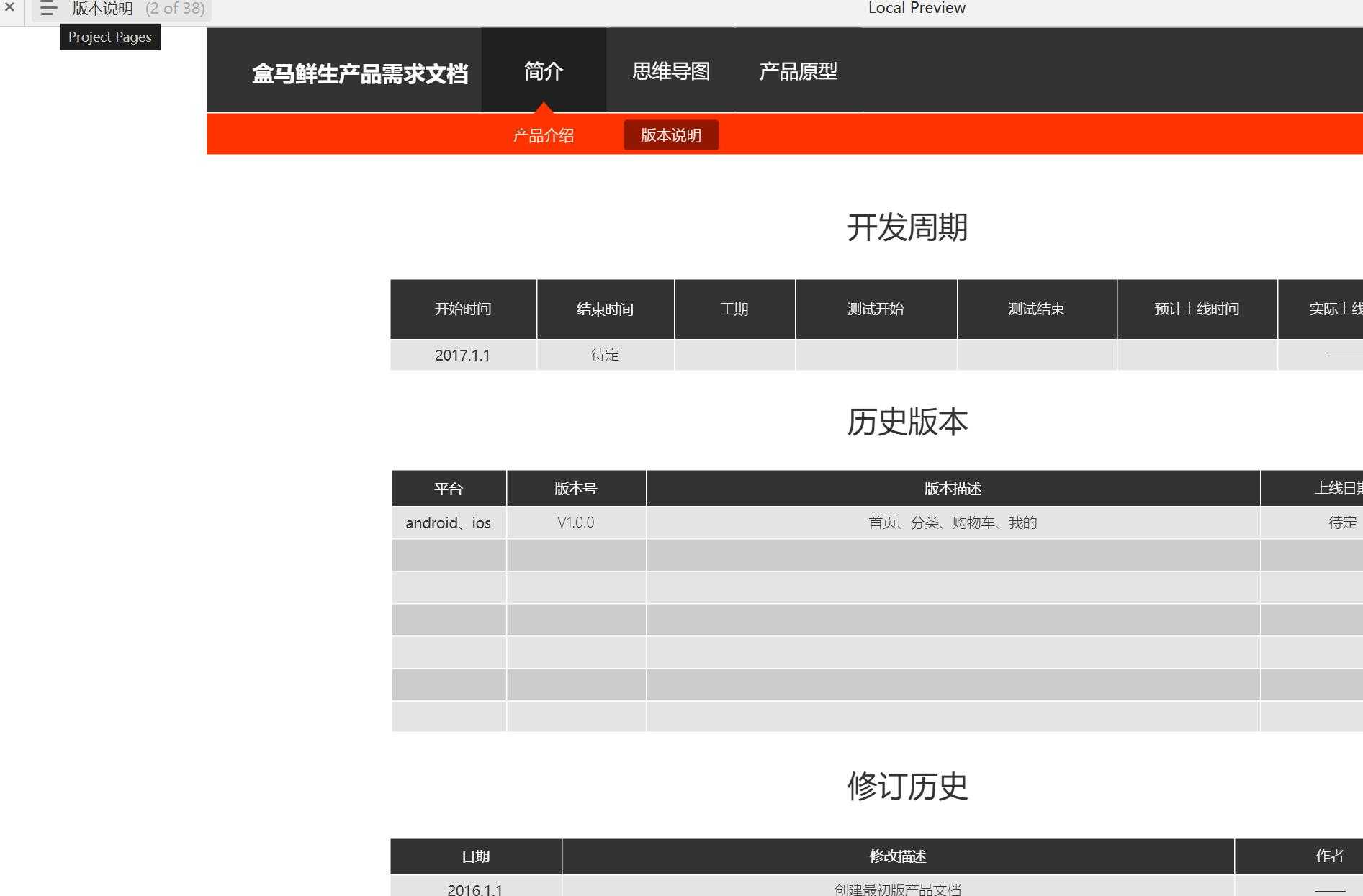Select the 2017.1.1 start date cell
1363x896 pixels.
click(463, 356)
